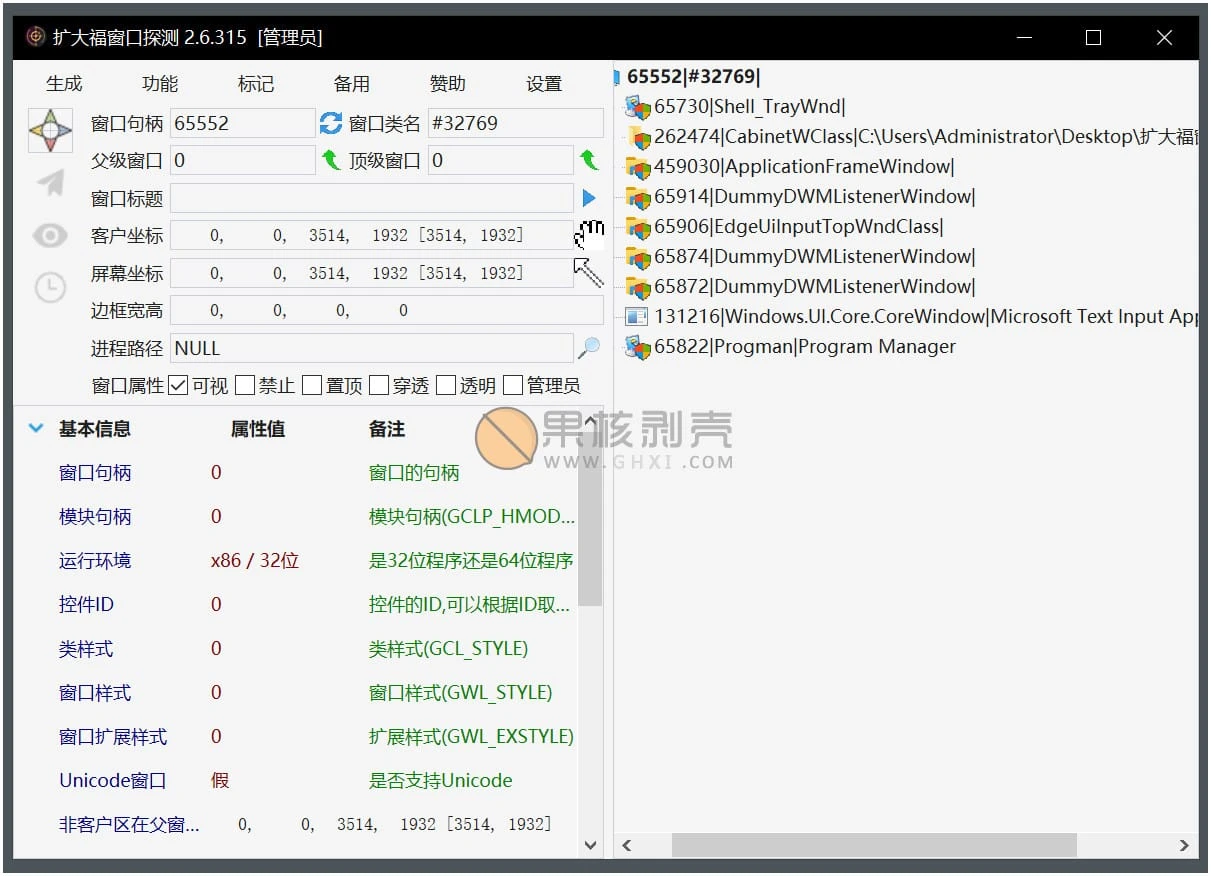Screen dimensions: 1211x876
Task: Uncheck the 可视 checkbox
Action: click(x=178, y=385)
